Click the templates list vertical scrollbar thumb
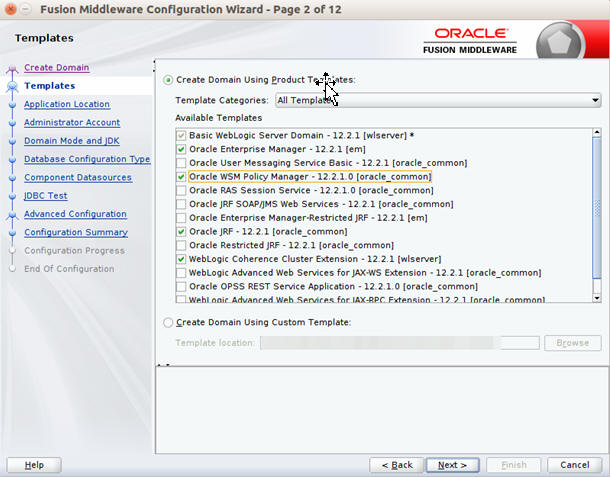This screenshot has height=477, width=610. pos(597,208)
